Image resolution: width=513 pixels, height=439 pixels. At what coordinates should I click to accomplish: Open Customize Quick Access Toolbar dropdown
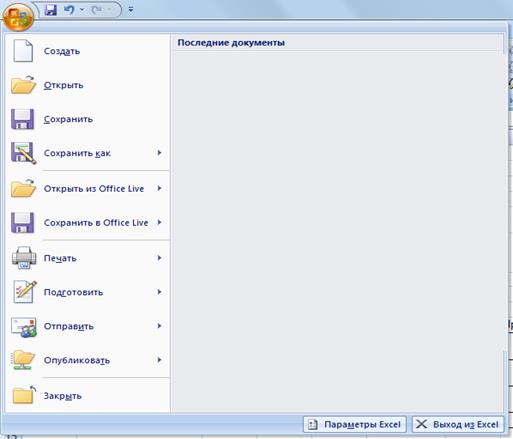tap(131, 10)
